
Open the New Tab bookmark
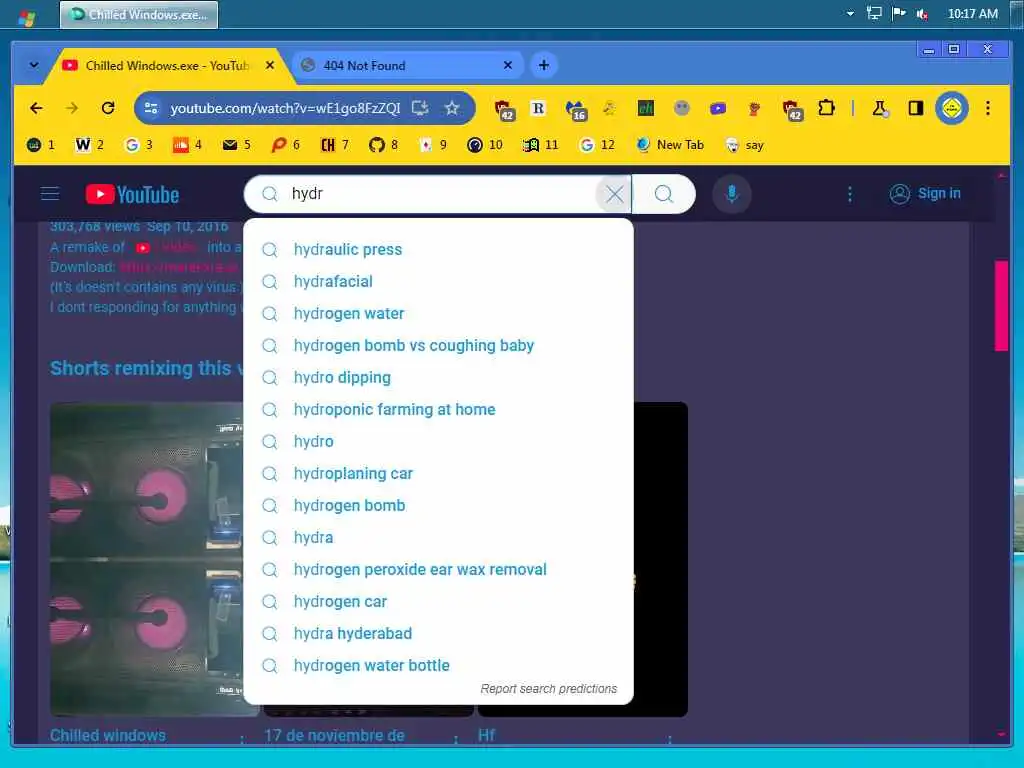point(671,145)
